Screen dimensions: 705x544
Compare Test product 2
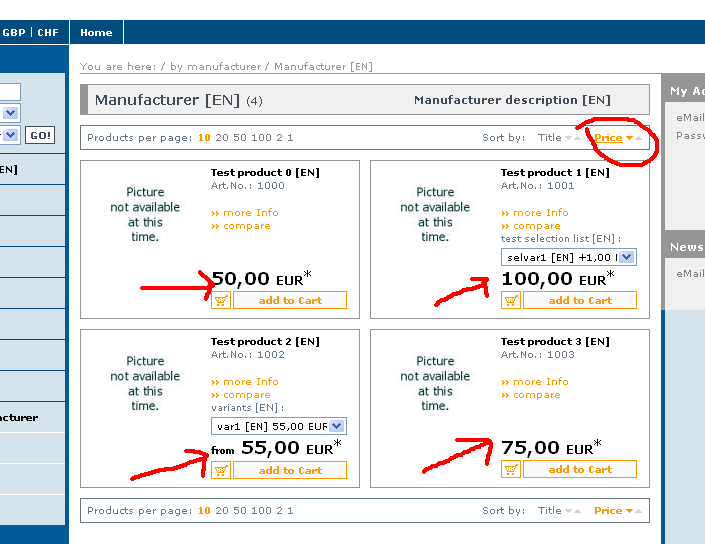[246, 395]
